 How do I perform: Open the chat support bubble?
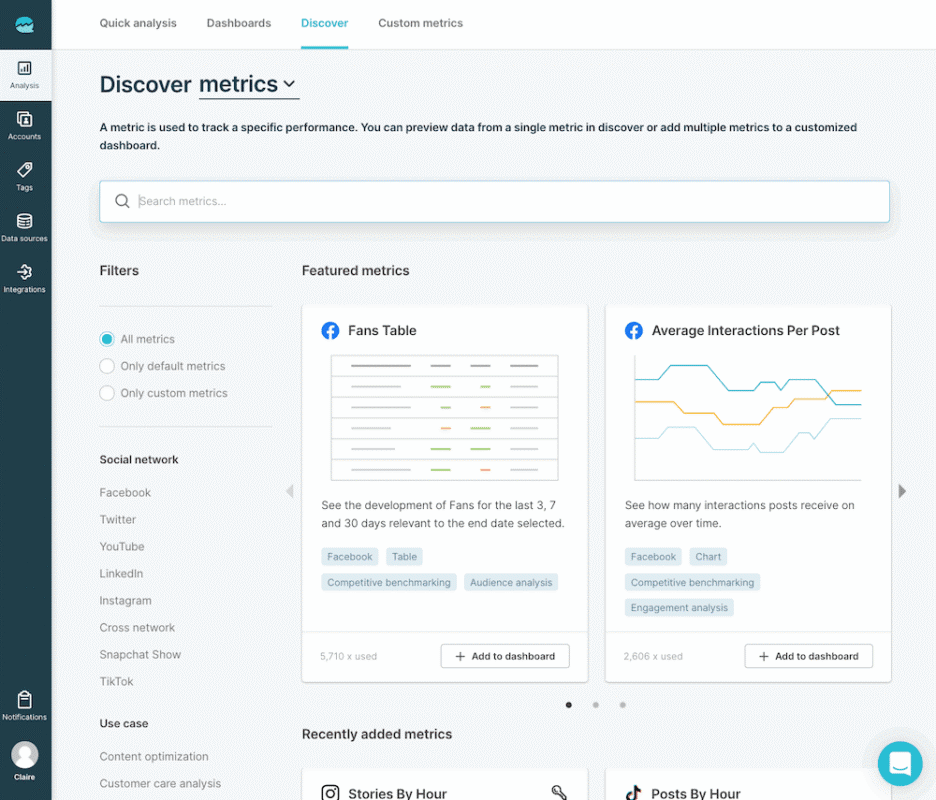tap(899, 763)
